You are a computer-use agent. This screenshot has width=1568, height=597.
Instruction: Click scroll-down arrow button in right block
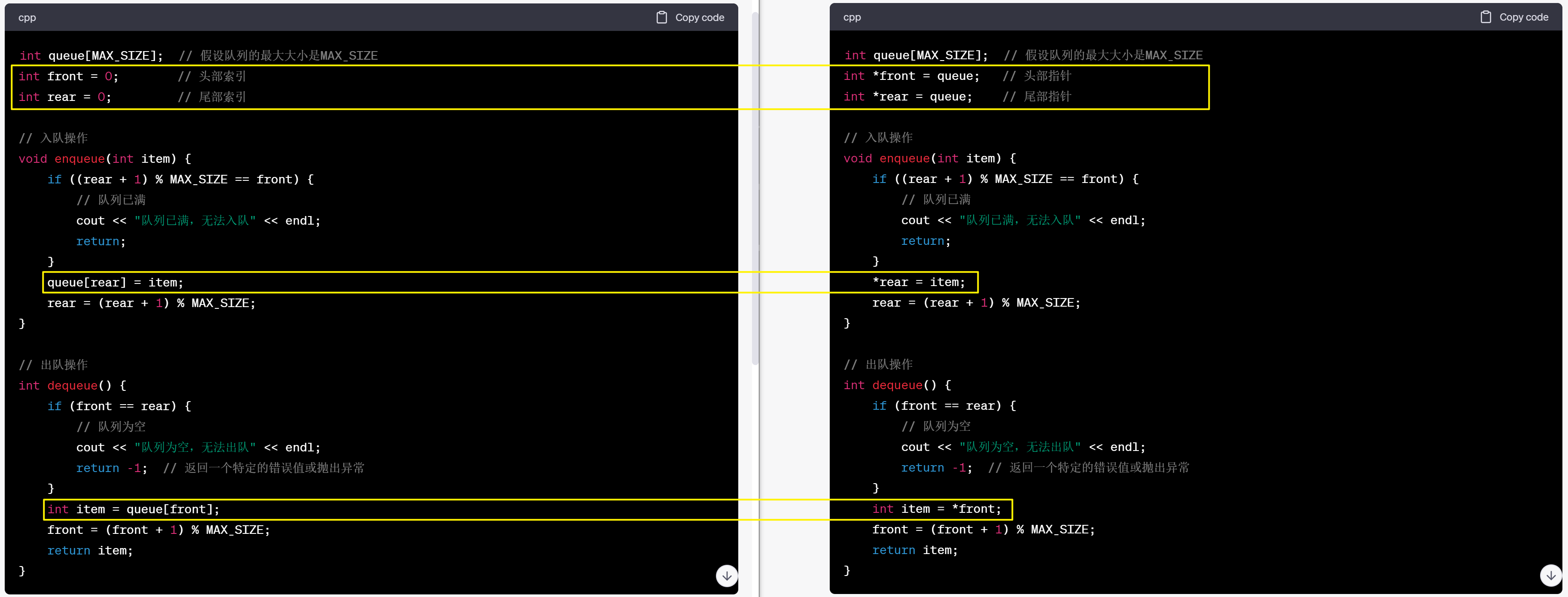1551,575
